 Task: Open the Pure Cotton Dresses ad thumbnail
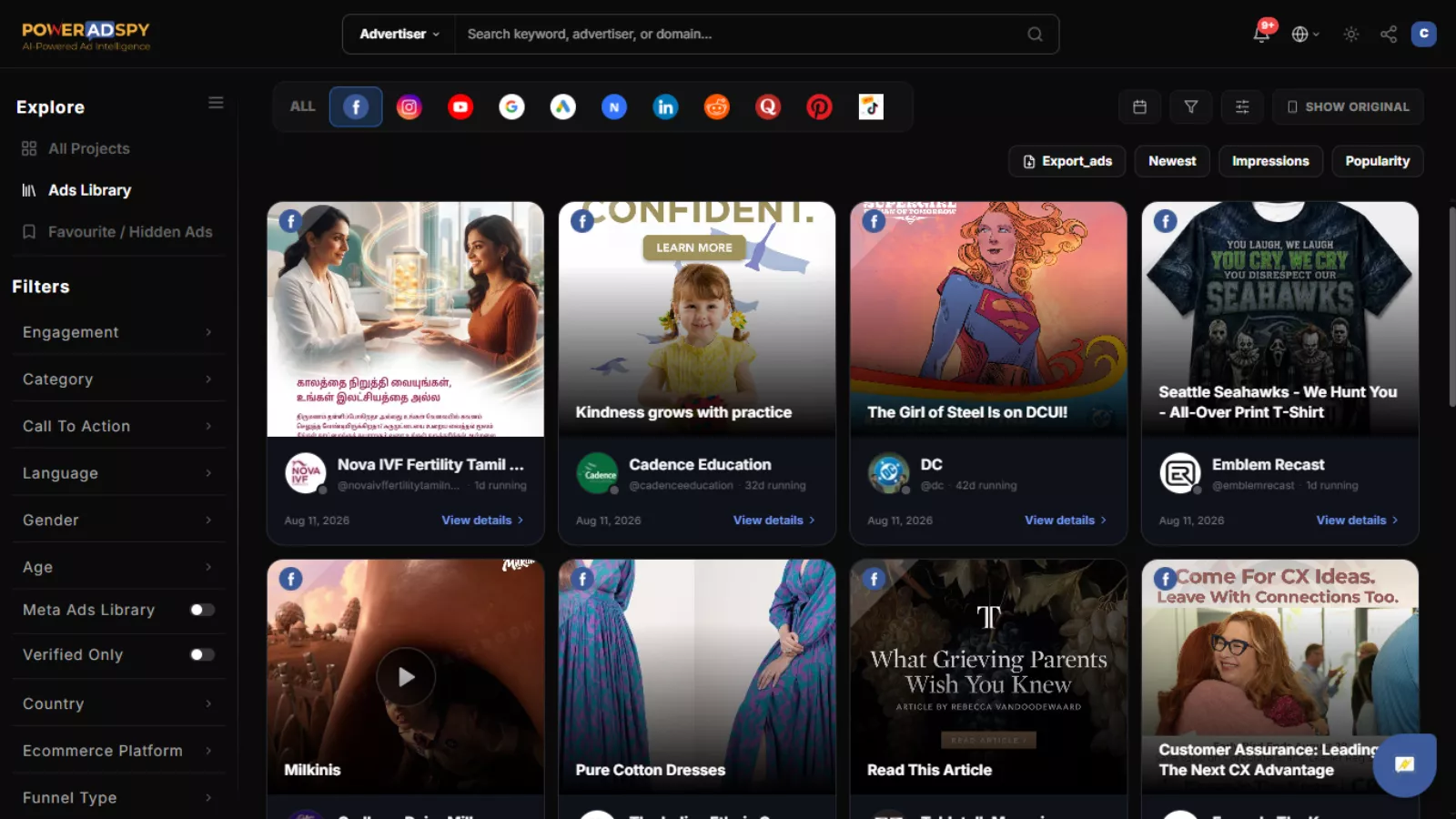click(697, 677)
